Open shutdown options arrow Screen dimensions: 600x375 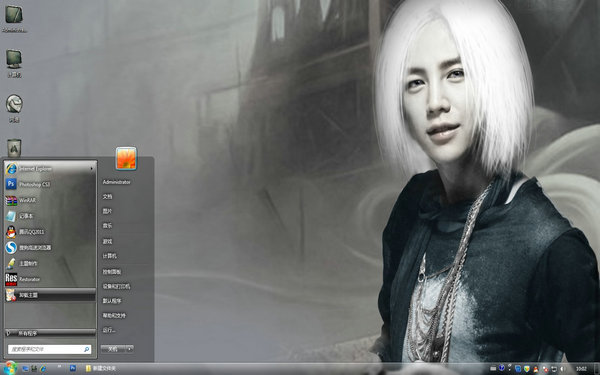(x=130, y=349)
